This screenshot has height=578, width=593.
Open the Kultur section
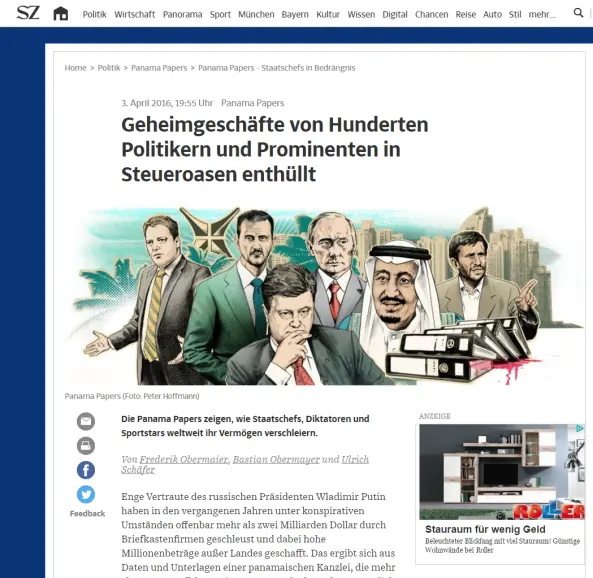click(328, 14)
